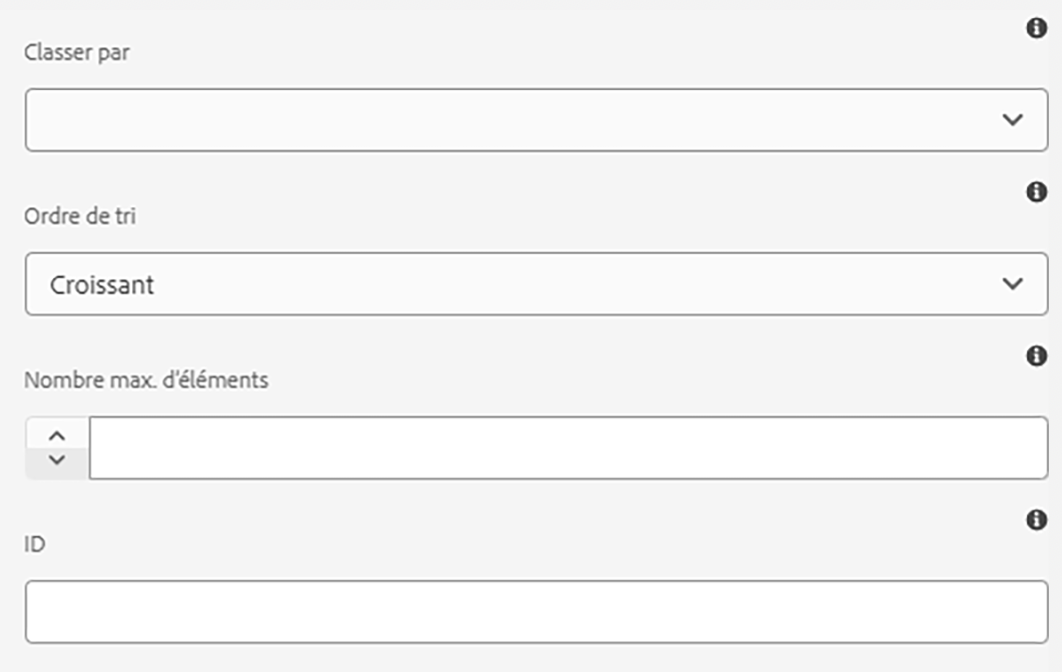The height and width of the screenshot is (672, 1062).
Task: Increase max elements with the up arrow
Action: (x=57, y=435)
